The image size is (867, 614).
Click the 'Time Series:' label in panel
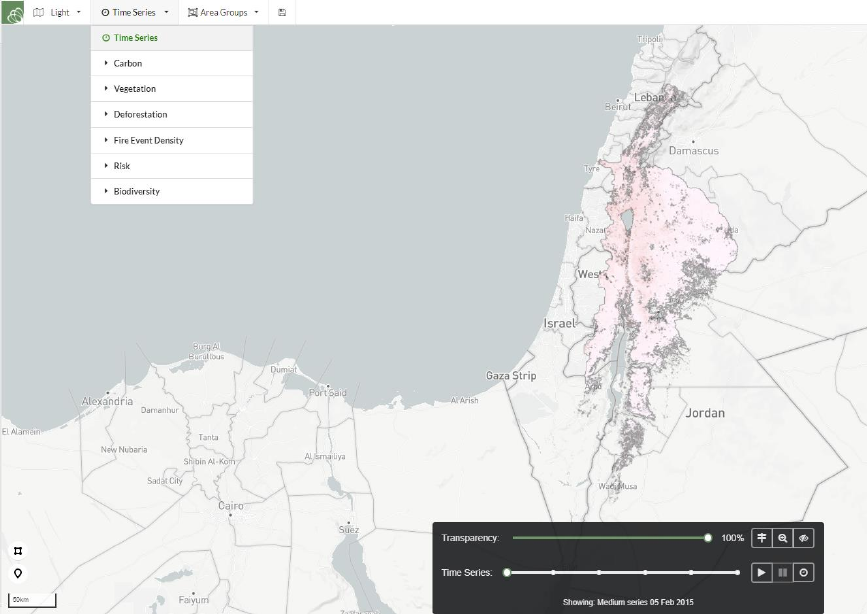[467, 573]
